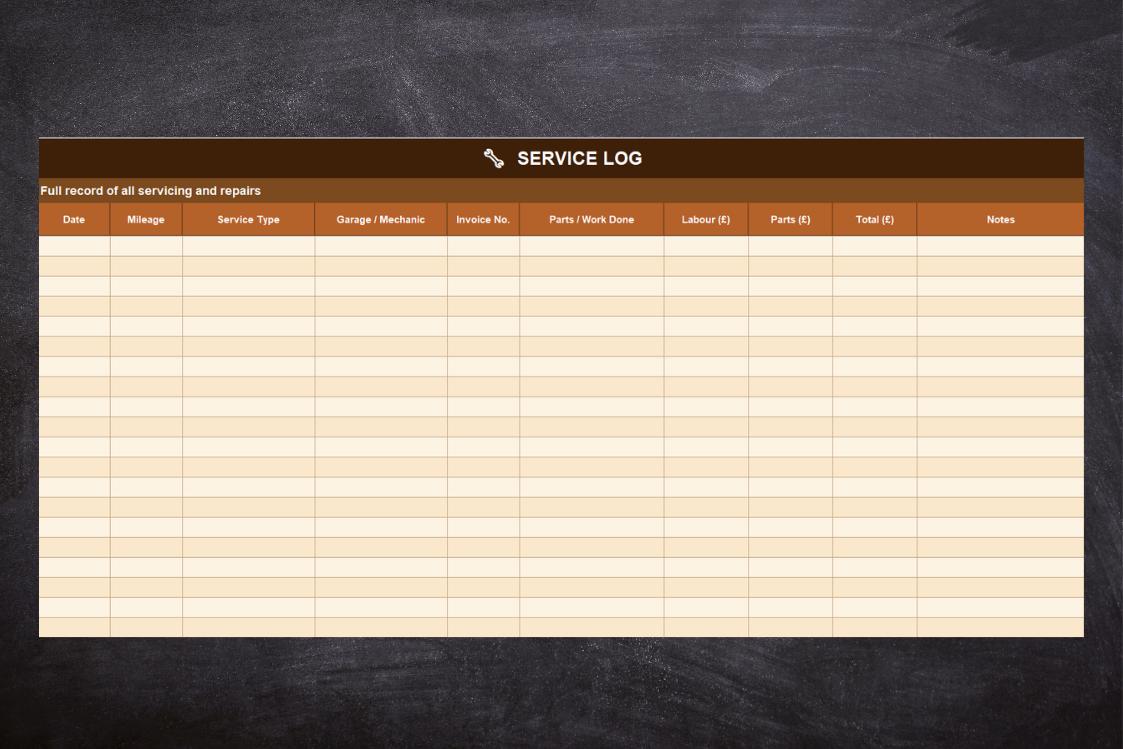Select the Parts (£) column header
This screenshot has height=749, width=1123.
coord(791,219)
